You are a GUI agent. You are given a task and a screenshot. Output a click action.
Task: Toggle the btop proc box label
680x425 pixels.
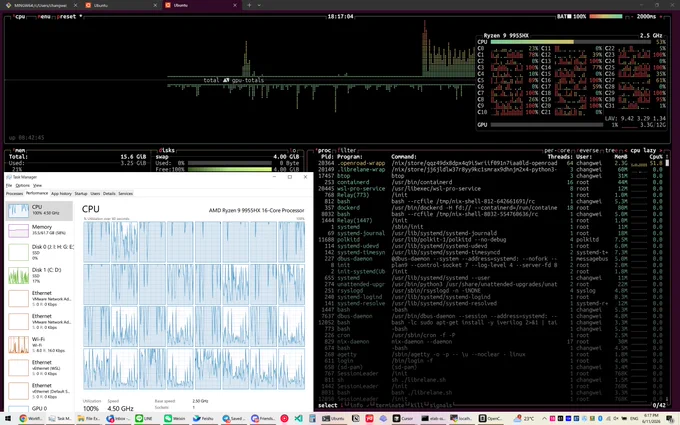tap(323, 150)
